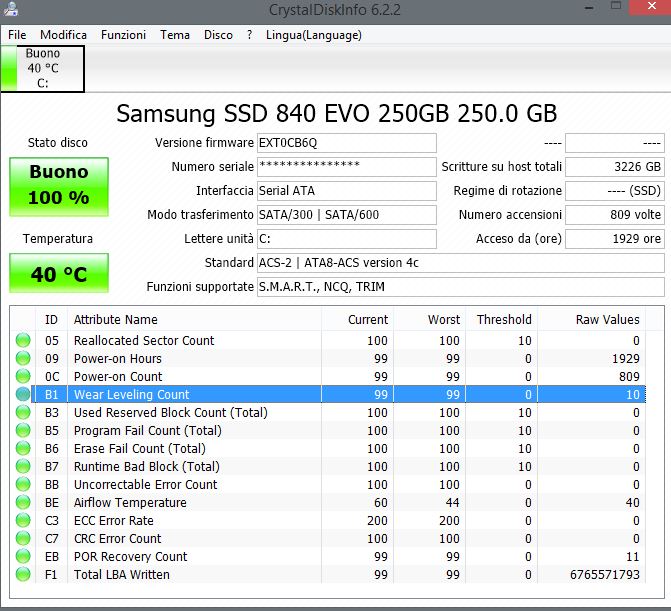Select the POR Recovery Count attribute name

coord(131,557)
